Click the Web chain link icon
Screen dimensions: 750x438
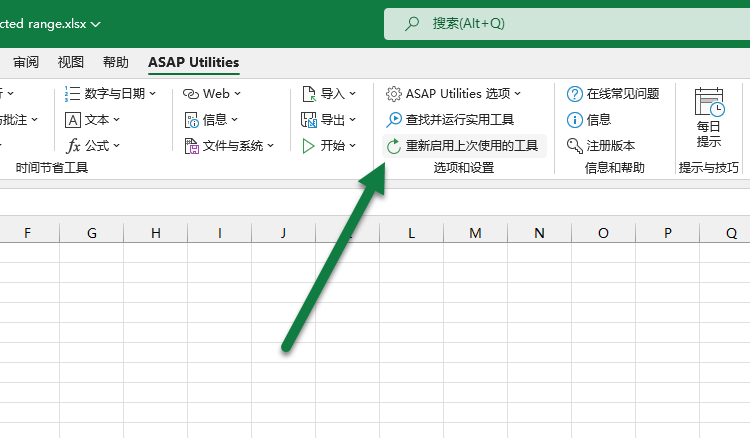[x=191, y=94]
